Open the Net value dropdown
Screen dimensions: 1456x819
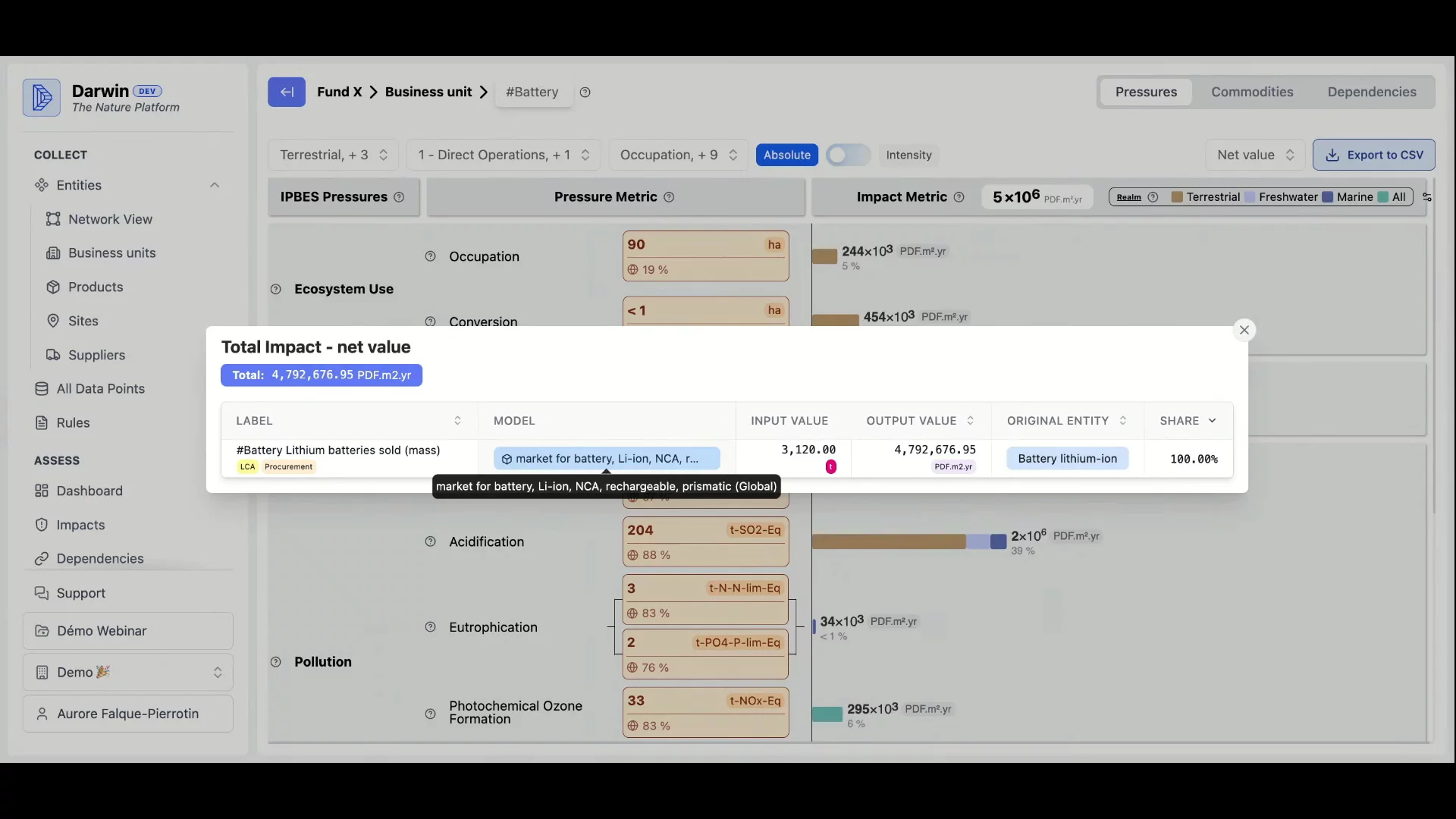tap(1255, 155)
